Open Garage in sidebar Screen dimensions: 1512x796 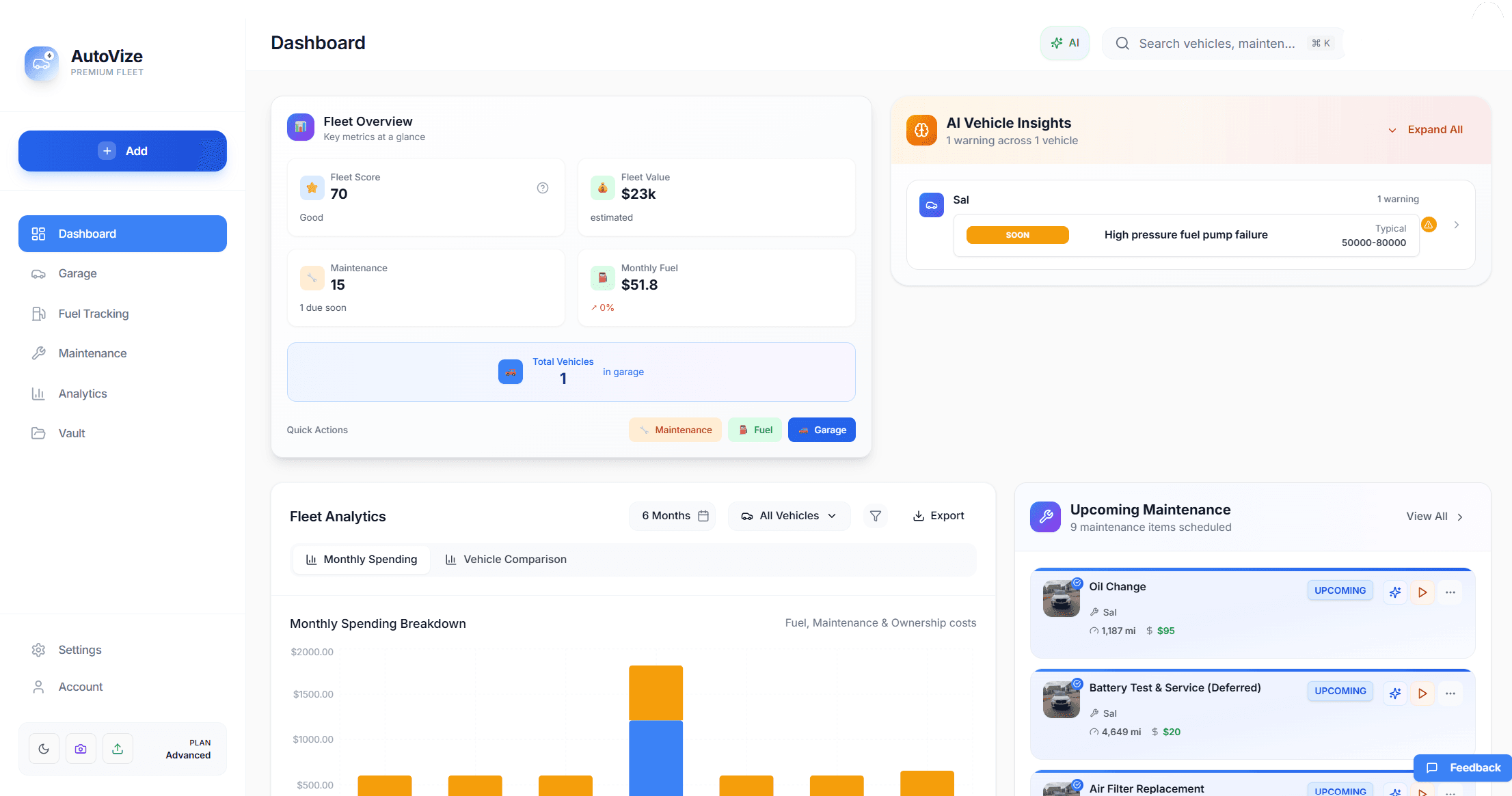[x=122, y=273]
